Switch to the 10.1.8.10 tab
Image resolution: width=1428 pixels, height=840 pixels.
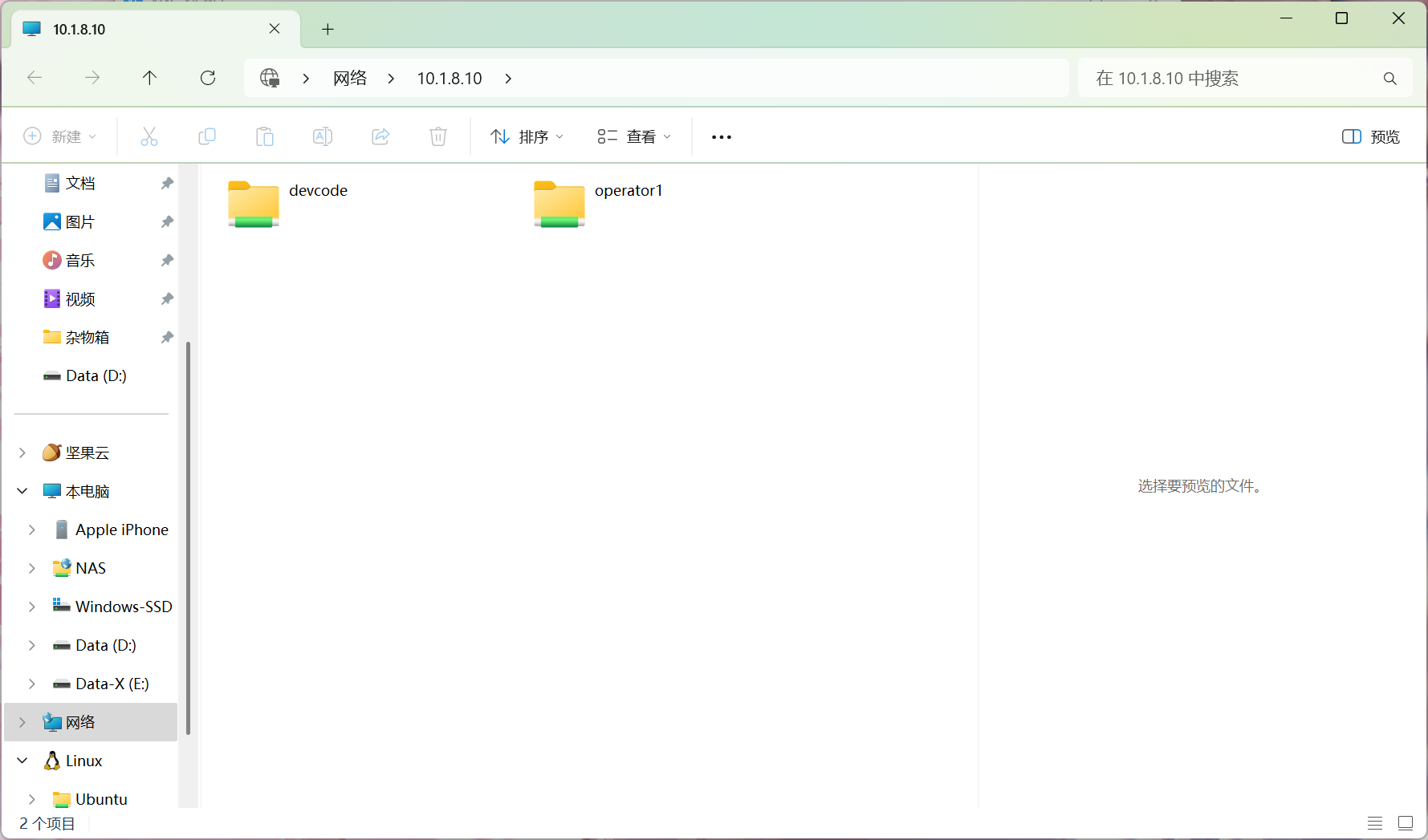point(144,30)
